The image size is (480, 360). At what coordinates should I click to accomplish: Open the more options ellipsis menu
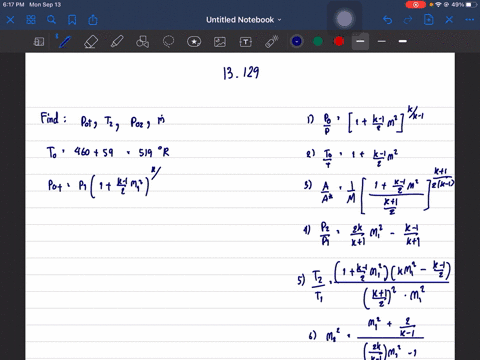pos(470,20)
